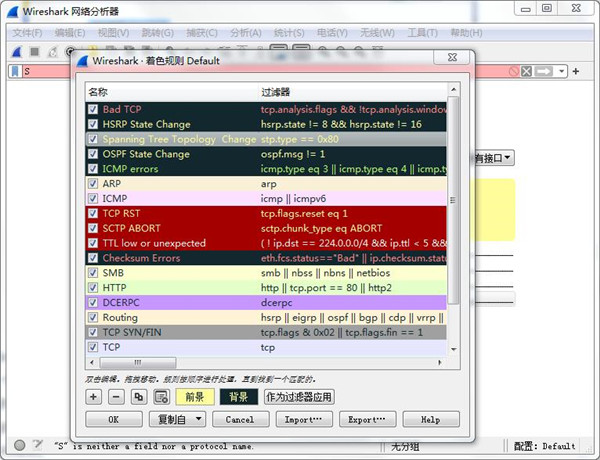Disable the ARP coloring rule
The width and height of the screenshot is (600, 460).
(x=93, y=184)
